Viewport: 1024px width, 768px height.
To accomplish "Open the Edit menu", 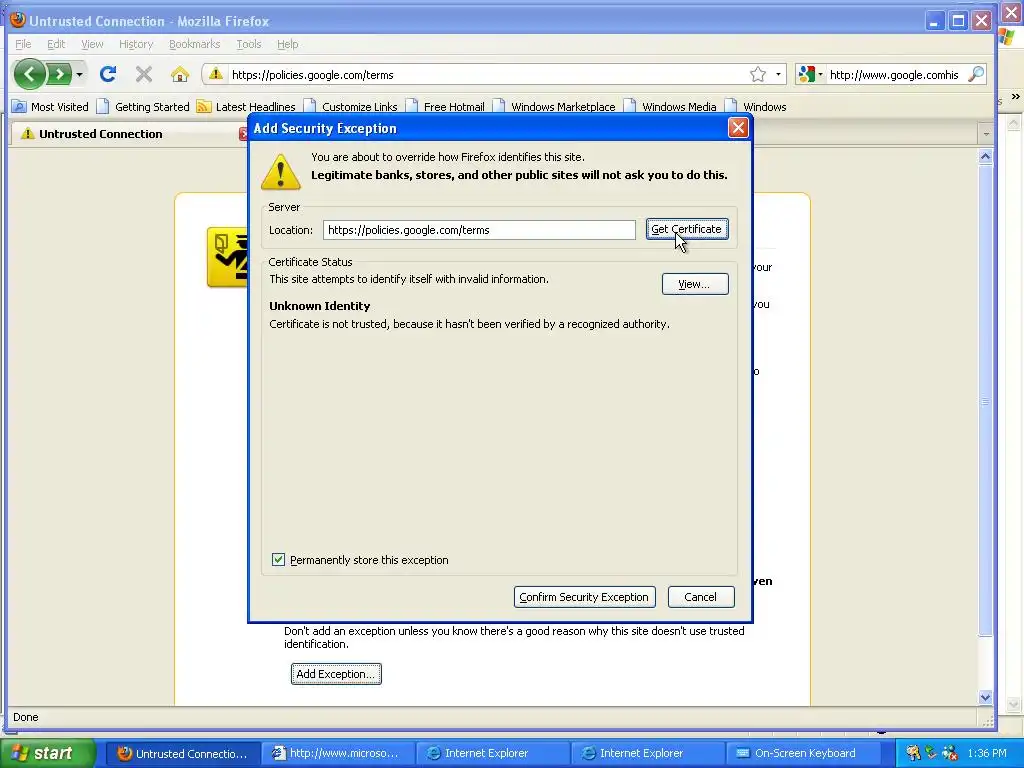I will (x=56, y=44).
